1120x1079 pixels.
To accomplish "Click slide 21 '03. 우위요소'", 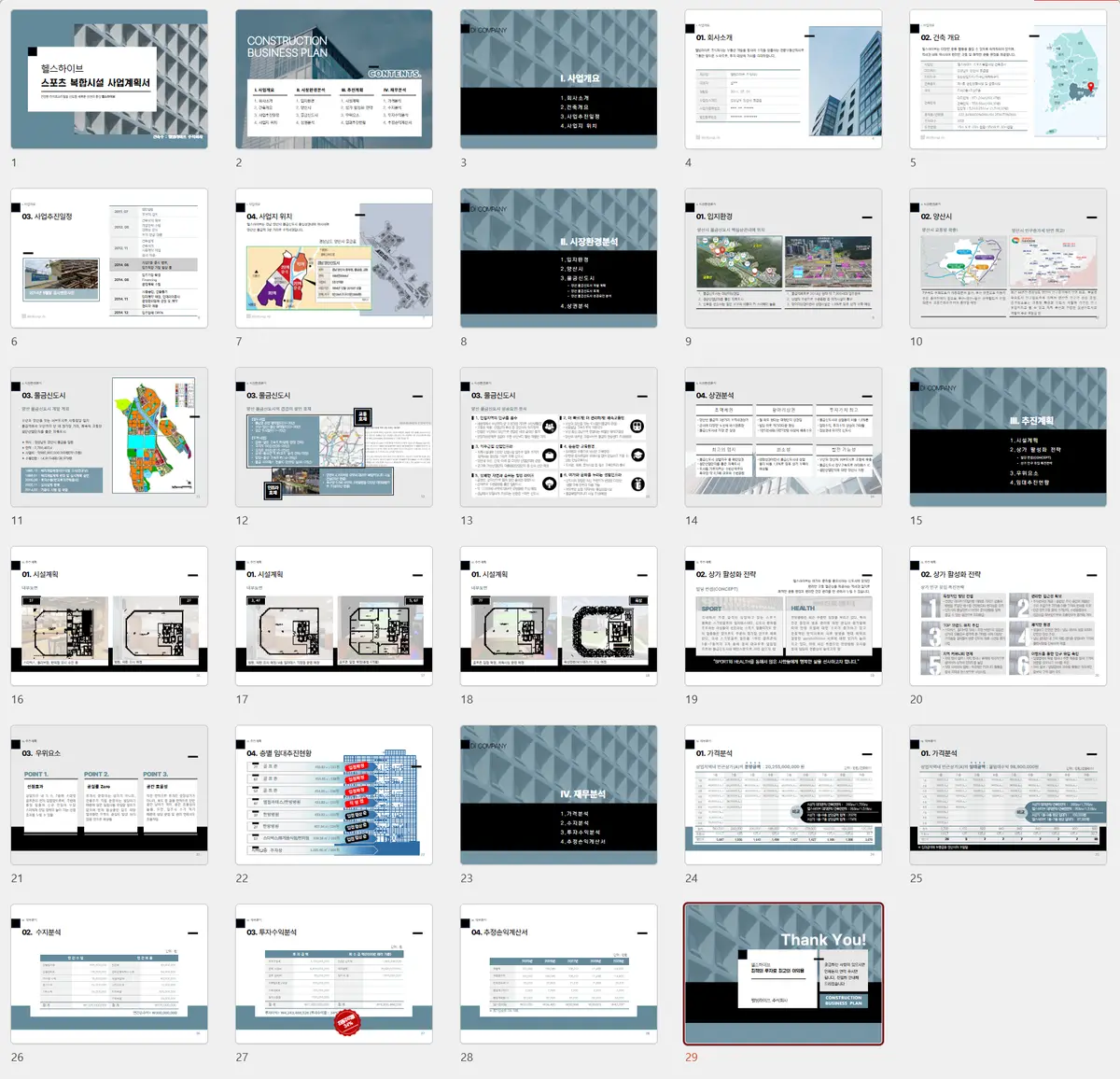I will 109,795.
